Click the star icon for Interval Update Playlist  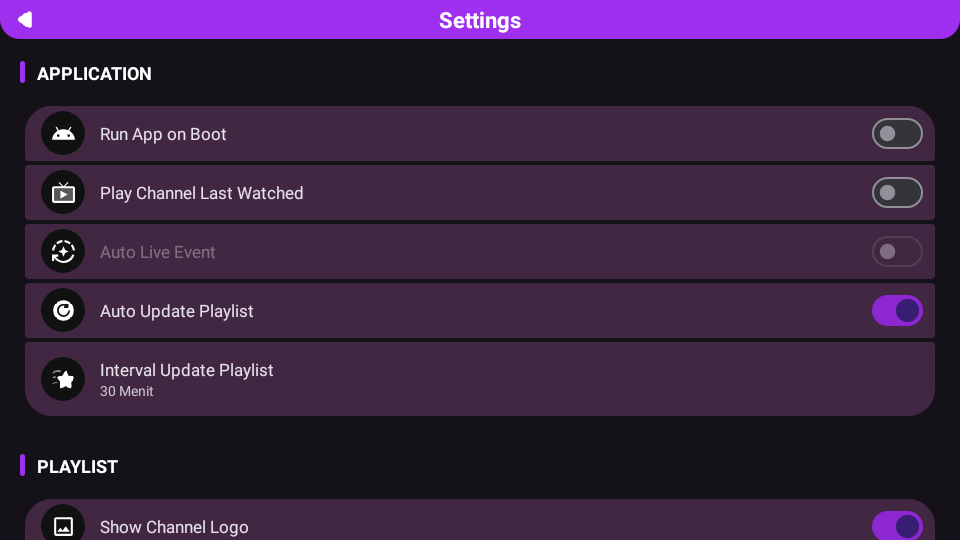click(63, 379)
